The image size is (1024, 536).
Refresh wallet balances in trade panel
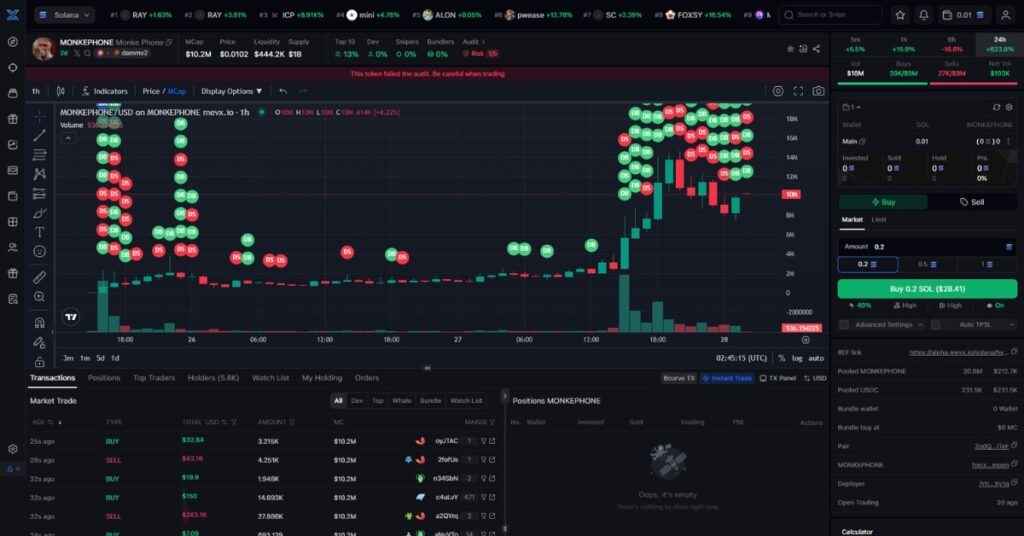(x=996, y=107)
